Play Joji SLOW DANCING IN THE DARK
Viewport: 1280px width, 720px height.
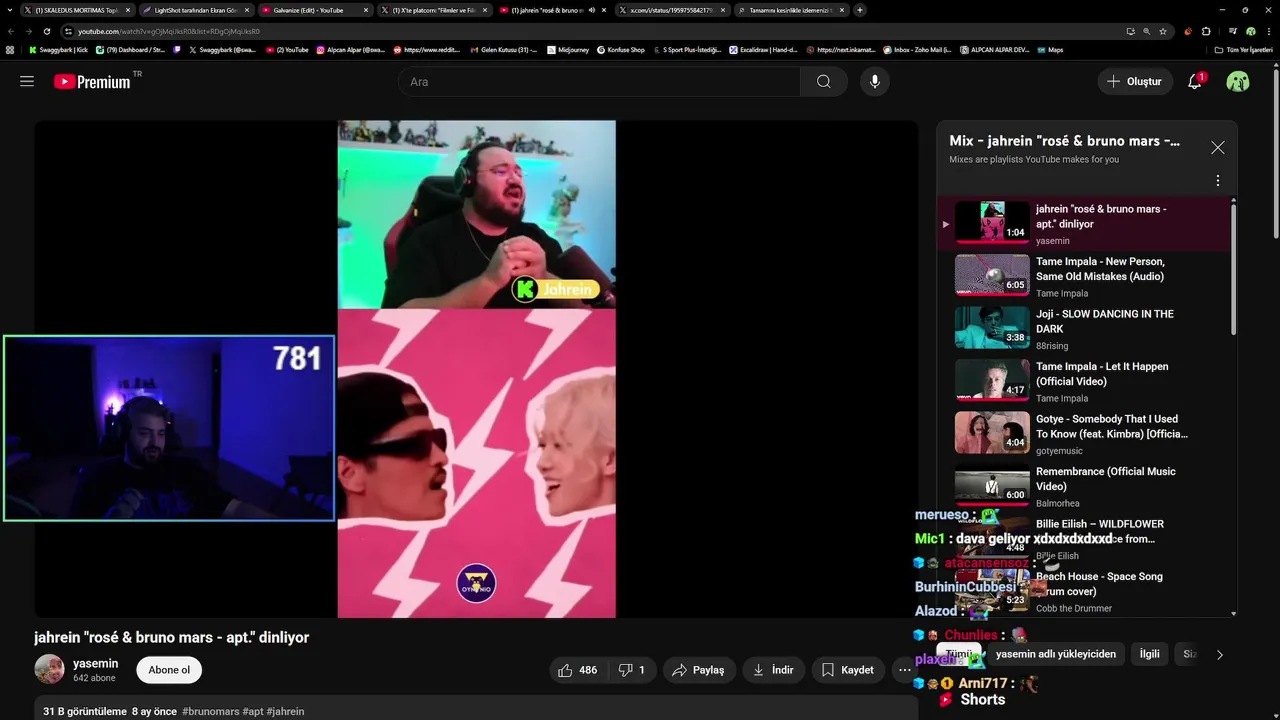coord(1084,328)
